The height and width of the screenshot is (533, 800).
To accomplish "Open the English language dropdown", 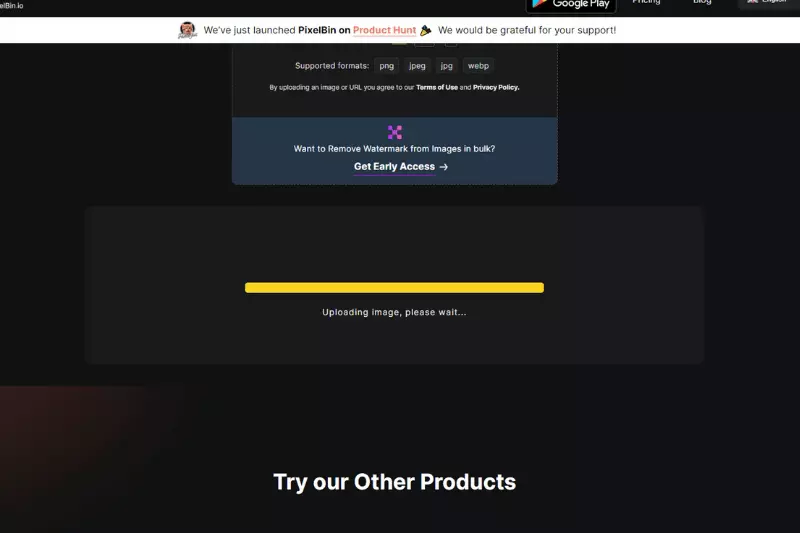I will click(768, 3).
